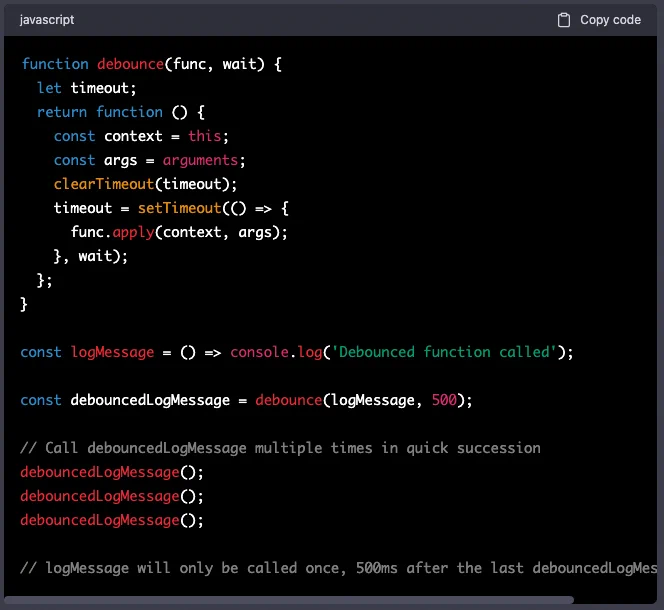Click the number 500 in the debounce call
This screenshot has height=610, width=664.
[x=444, y=400]
